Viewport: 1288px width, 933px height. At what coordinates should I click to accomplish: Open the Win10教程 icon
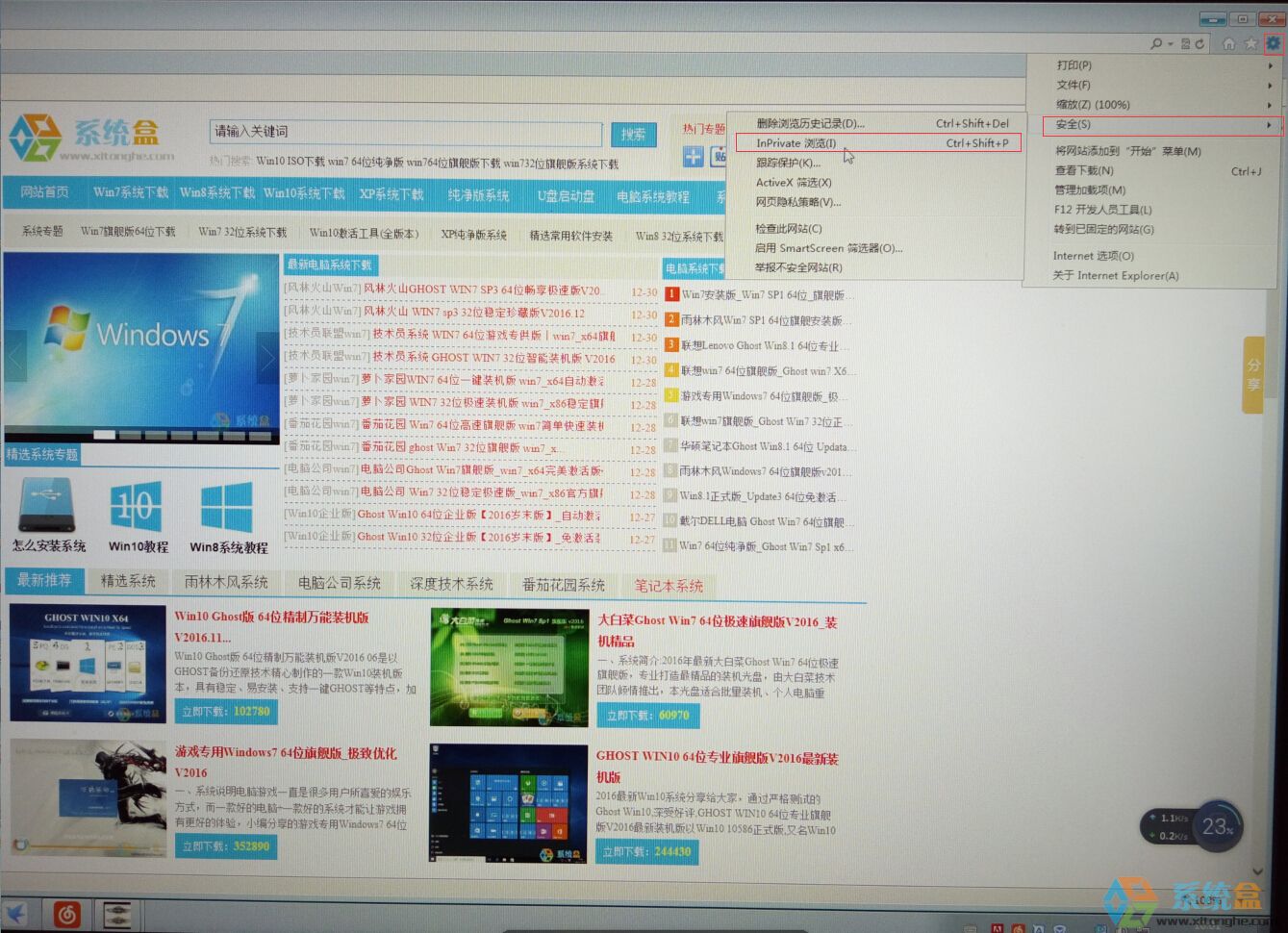click(x=136, y=507)
